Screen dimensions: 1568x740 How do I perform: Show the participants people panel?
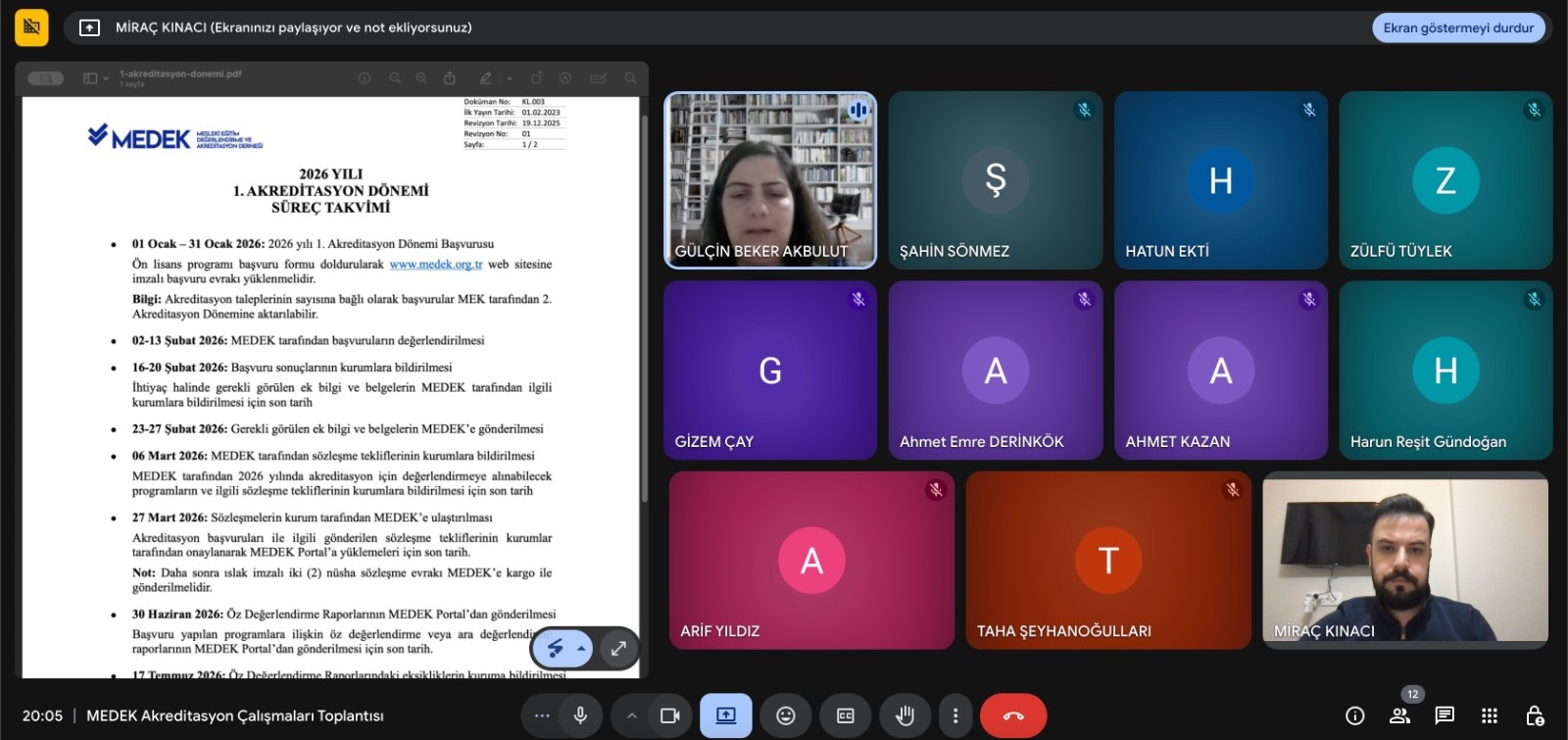pos(1399,715)
